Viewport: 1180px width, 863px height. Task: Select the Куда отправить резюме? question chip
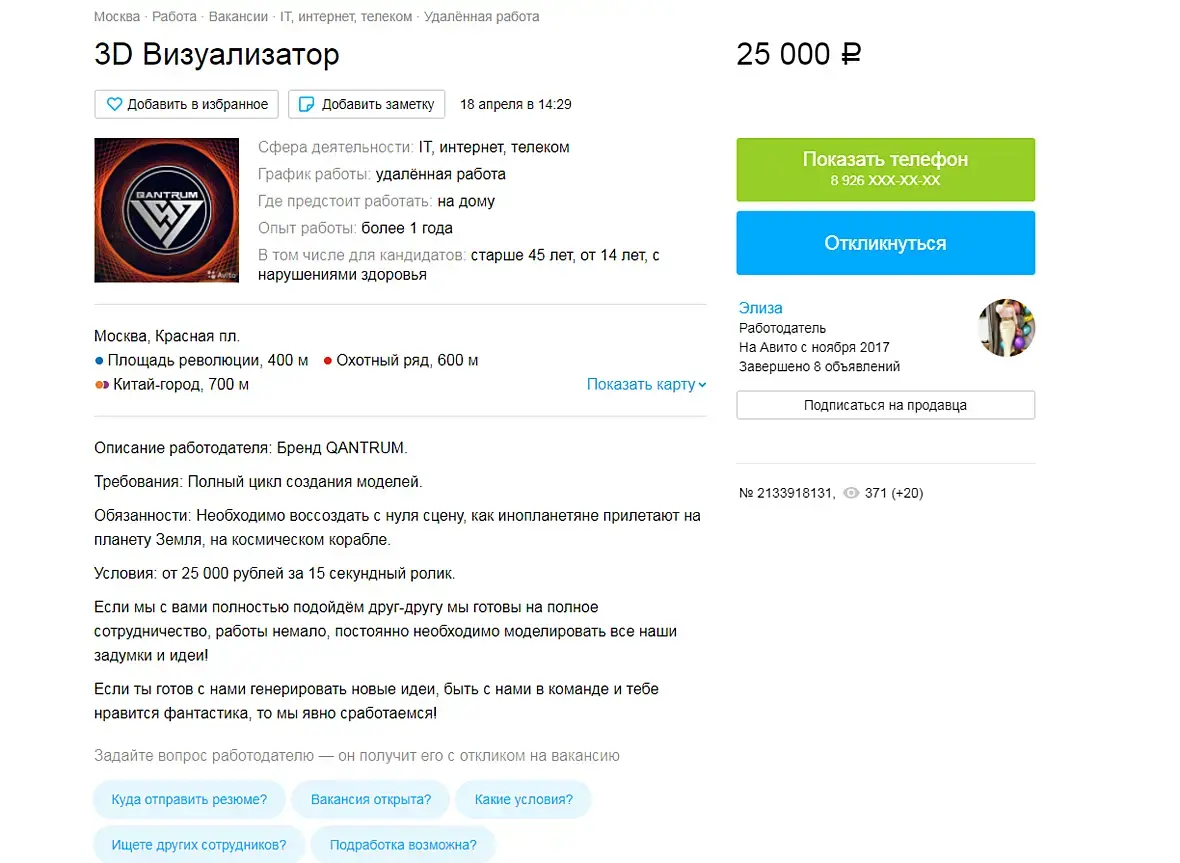189,799
